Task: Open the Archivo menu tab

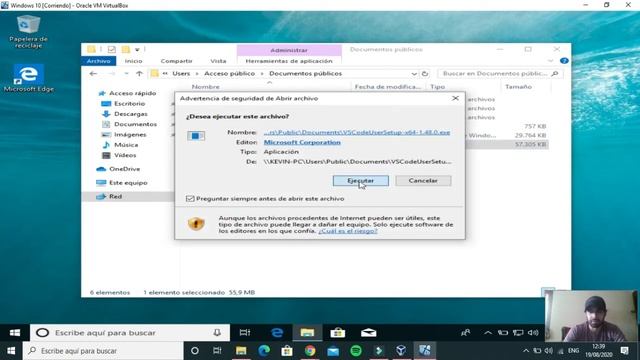Action: pos(98,61)
